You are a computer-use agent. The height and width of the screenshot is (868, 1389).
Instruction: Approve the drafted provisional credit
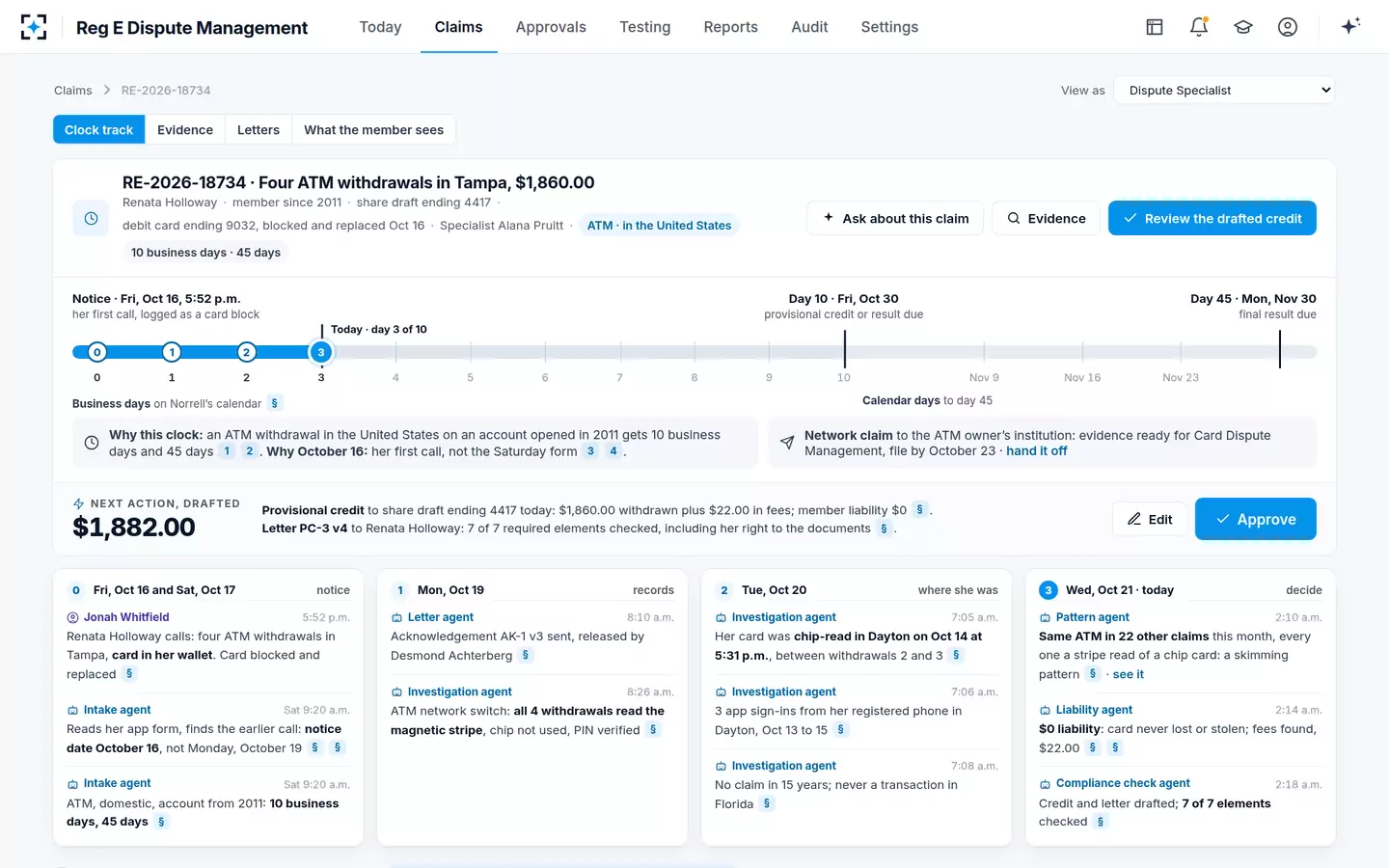point(1256,519)
